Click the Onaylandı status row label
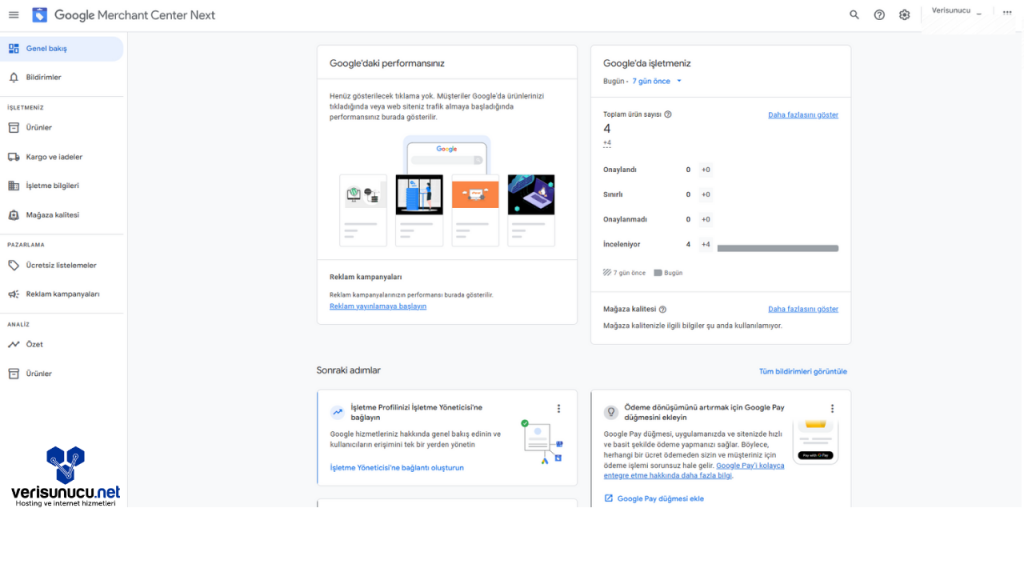1024x576 pixels. [620, 170]
